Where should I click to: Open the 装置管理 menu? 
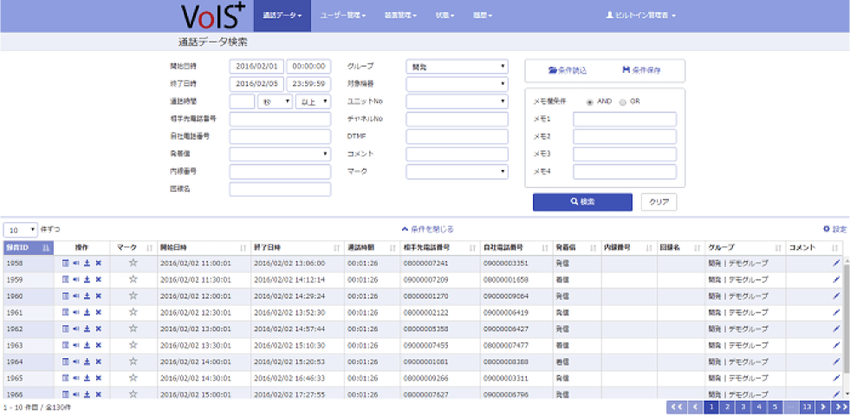[x=400, y=16]
